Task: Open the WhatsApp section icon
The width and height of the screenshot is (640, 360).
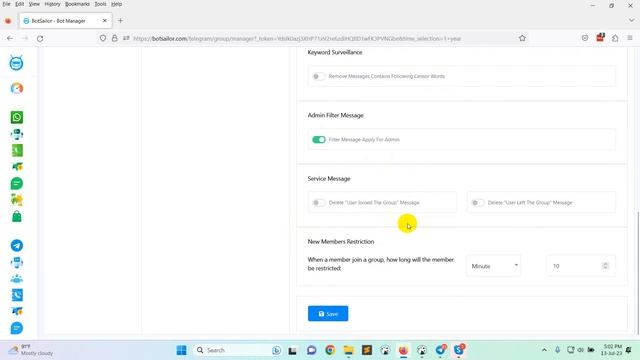Action: tap(17, 118)
